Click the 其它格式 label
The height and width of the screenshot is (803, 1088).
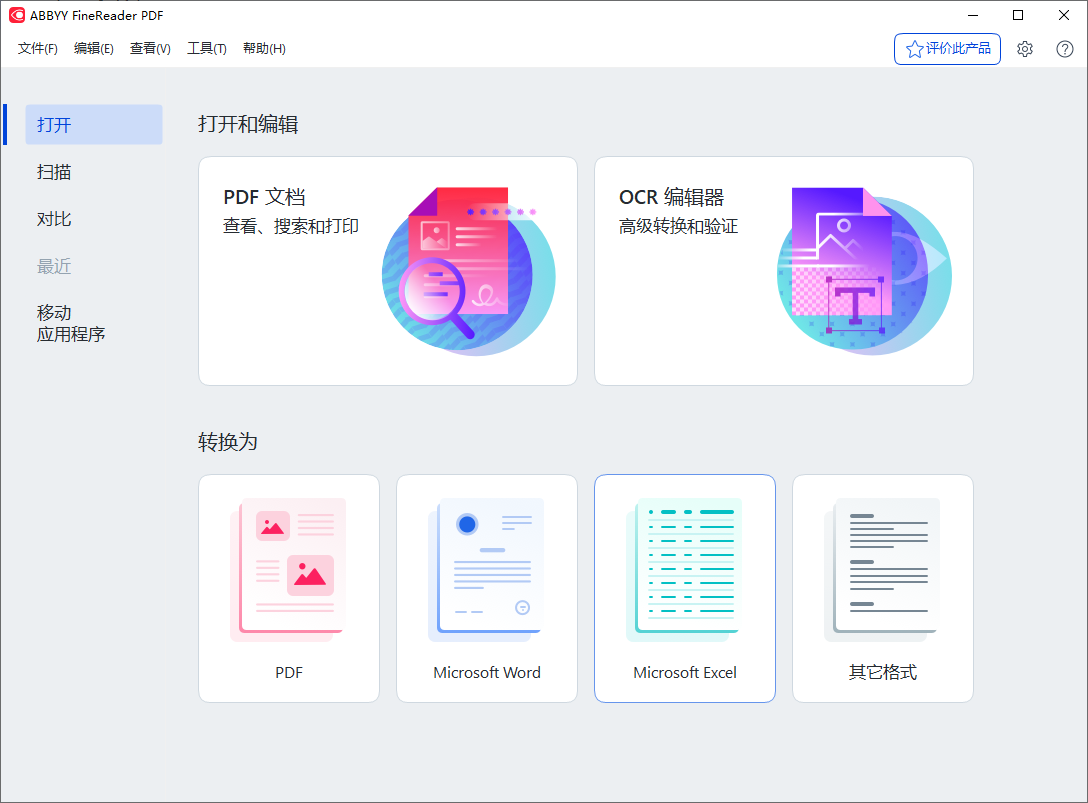point(883,672)
